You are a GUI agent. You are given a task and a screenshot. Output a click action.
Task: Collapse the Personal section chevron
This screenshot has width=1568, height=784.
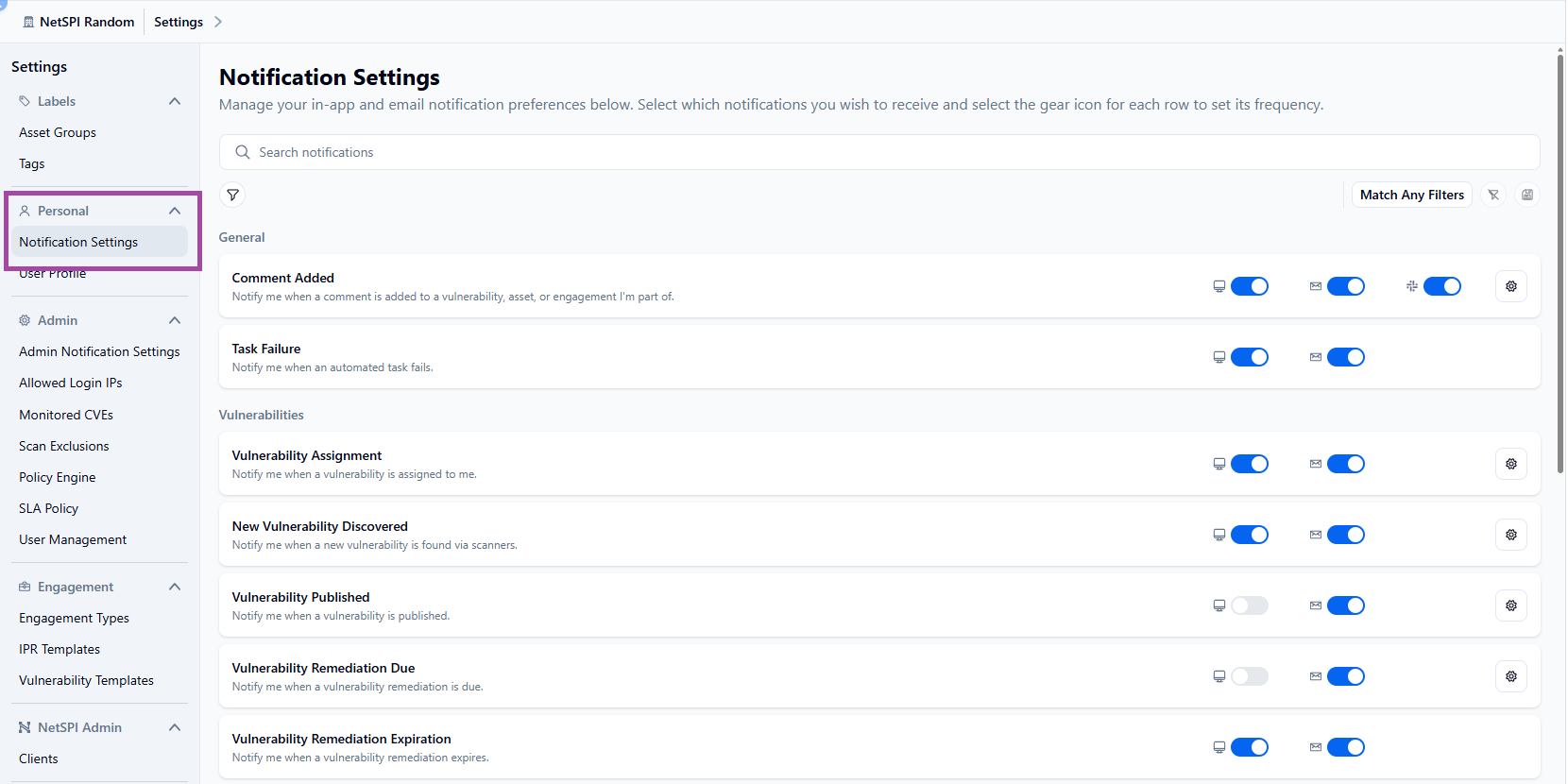pos(175,211)
